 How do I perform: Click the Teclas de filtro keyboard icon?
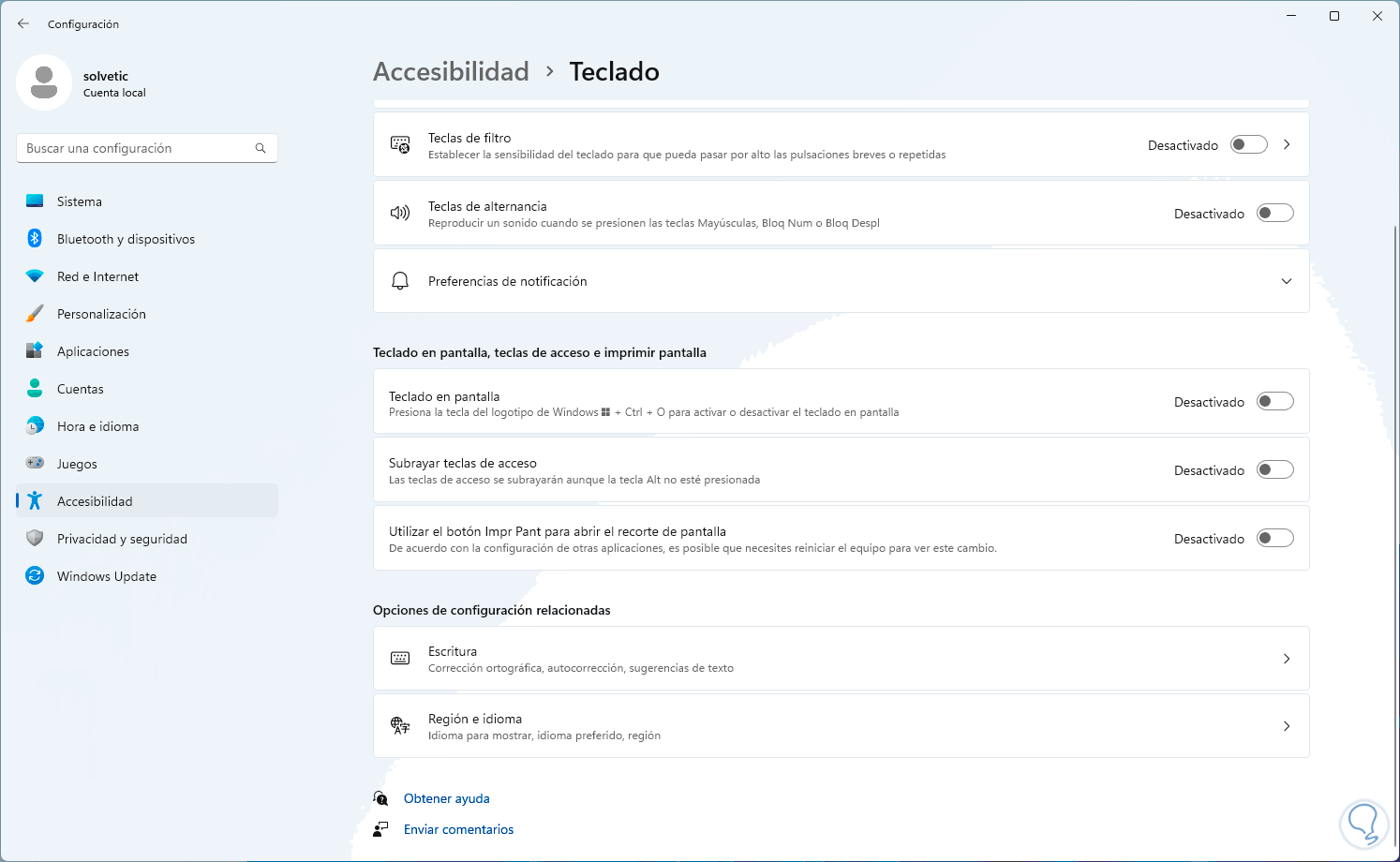pos(400,145)
